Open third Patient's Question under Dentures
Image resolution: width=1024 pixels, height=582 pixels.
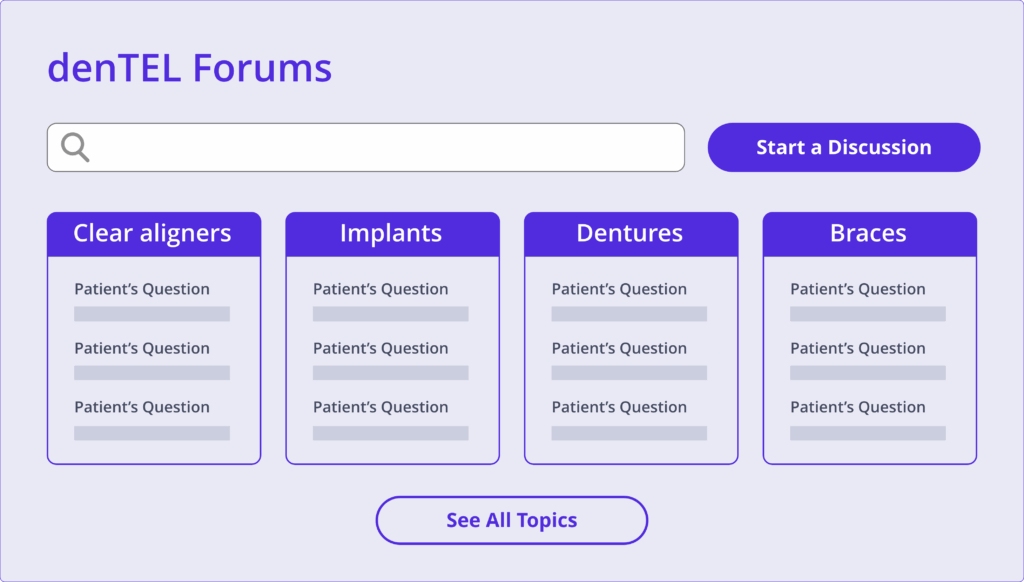(619, 407)
